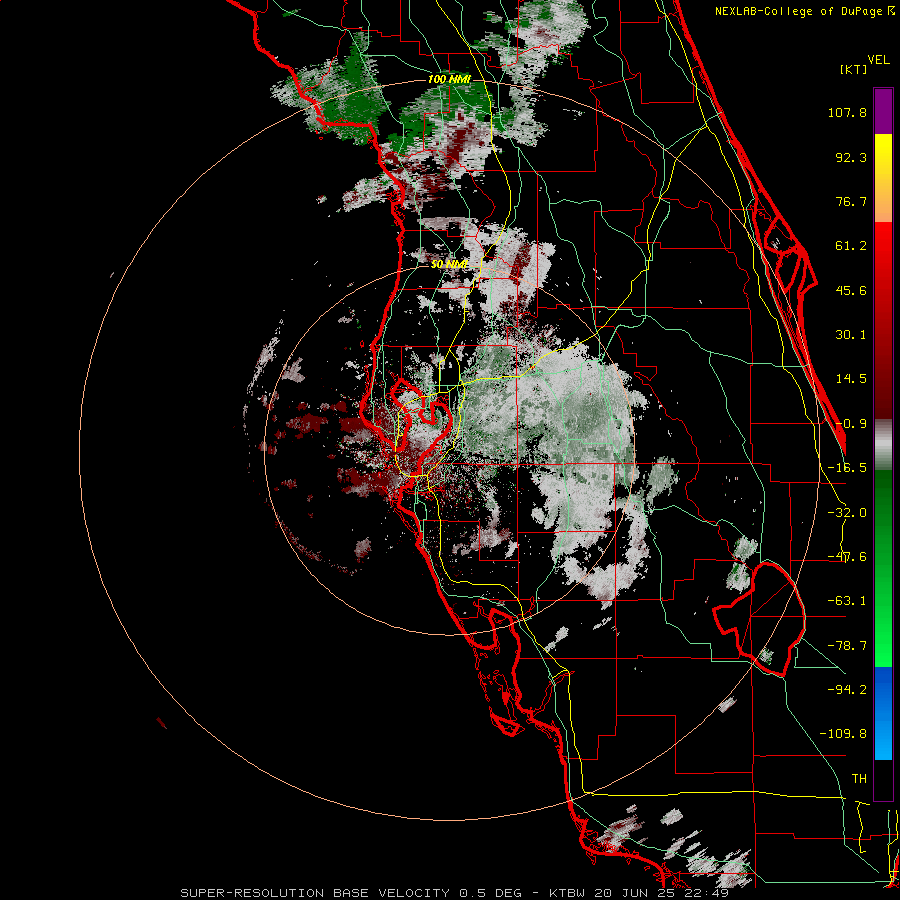Click the -16.5 velocity scale value
900x900 pixels.
point(847,468)
